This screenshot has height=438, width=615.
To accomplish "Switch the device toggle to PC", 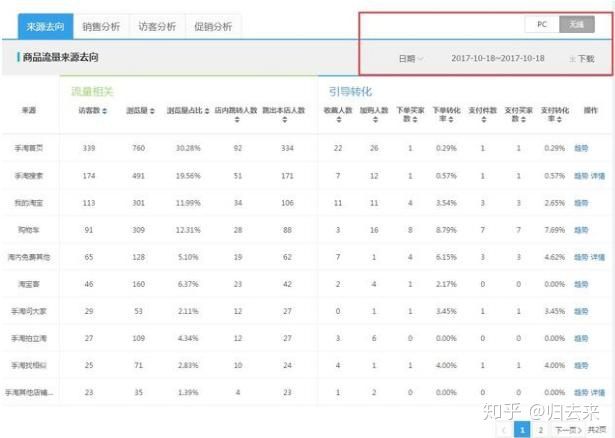I will 542,23.
